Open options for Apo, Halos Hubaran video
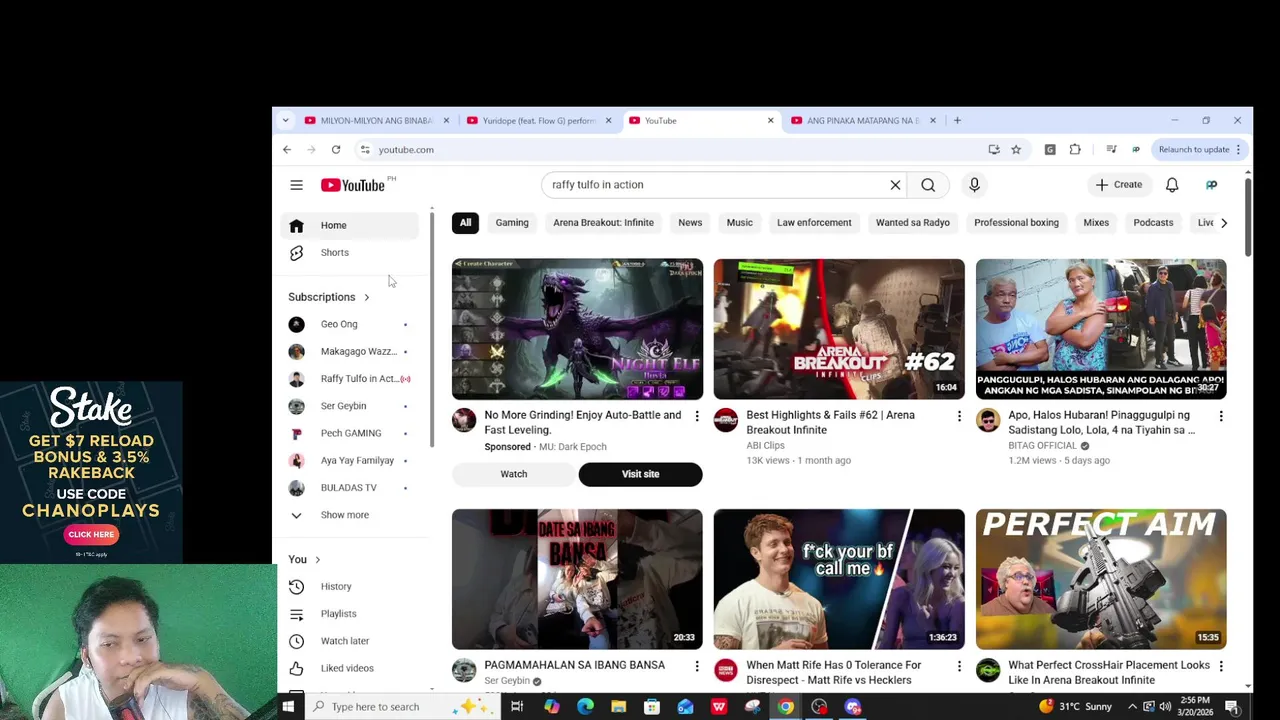 point(1221,416)
